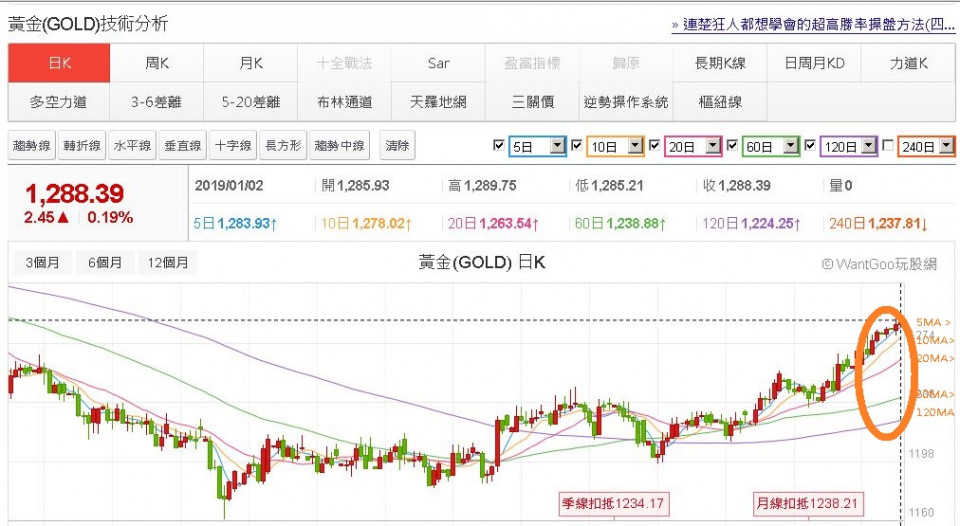Click the 月線扣抵 1238.21 chart marker
The image size is (960, 526).
tap(808, 502)
